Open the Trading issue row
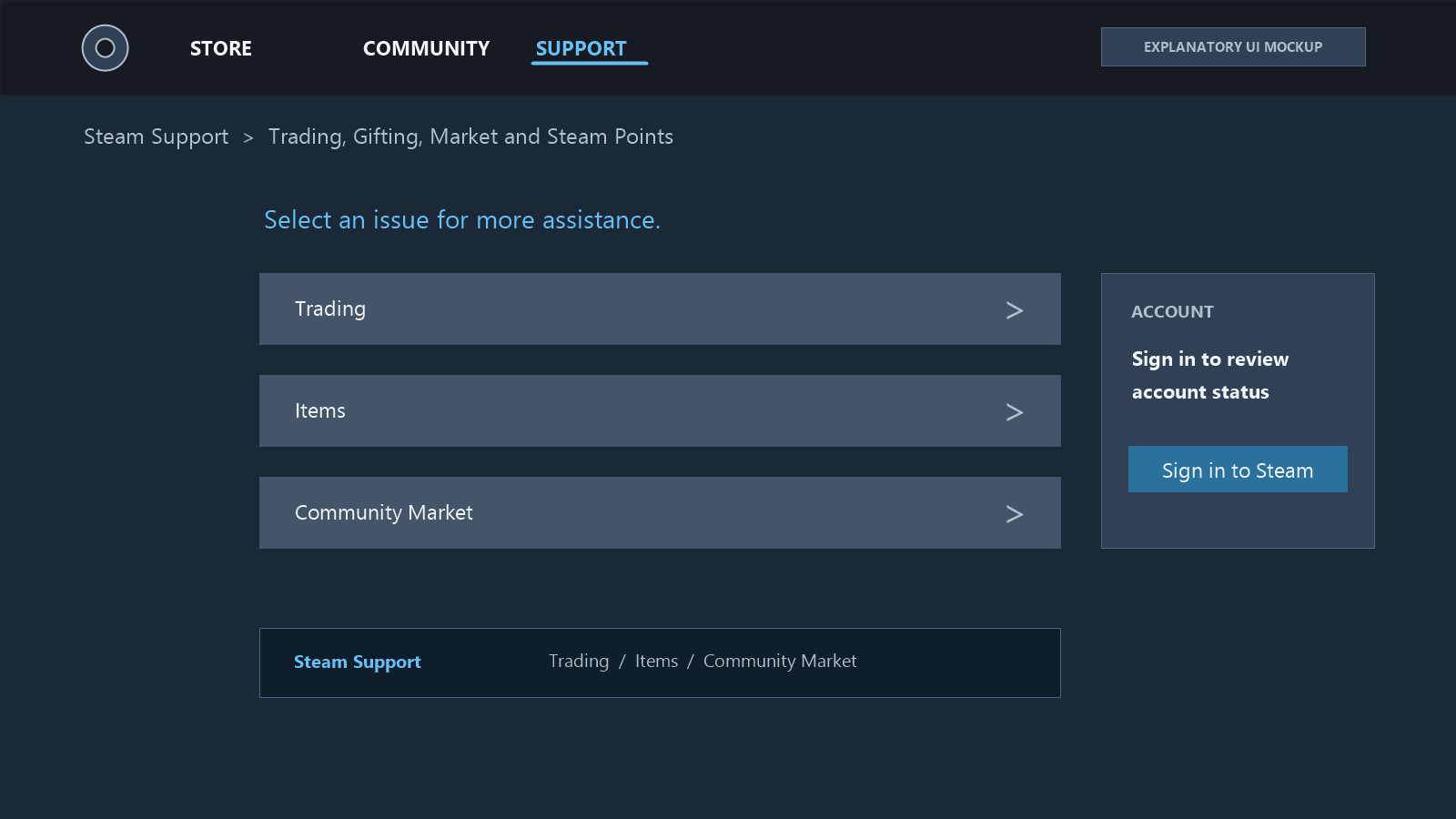 pos(660,308)
